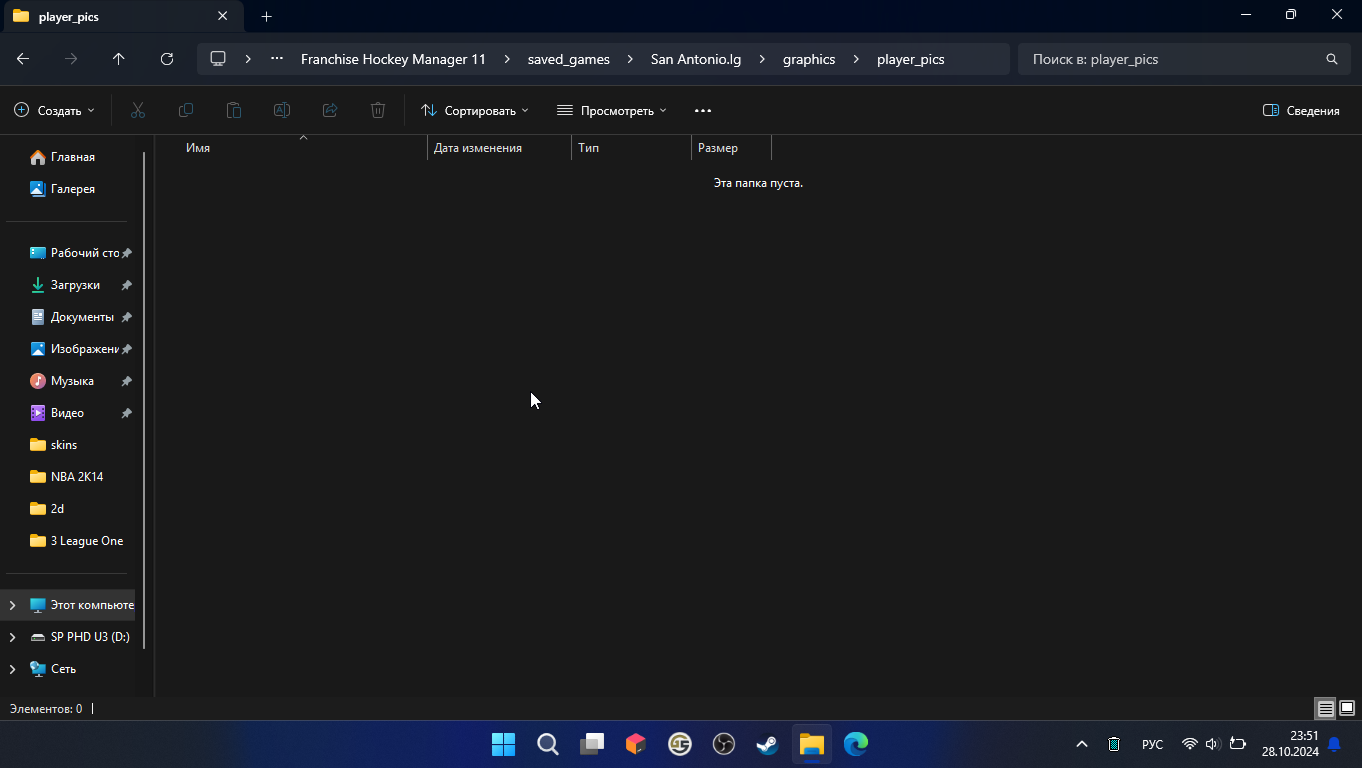Switch to large icons view in status bar
Screen dimensions: 1362x768
click(1347, 708)
